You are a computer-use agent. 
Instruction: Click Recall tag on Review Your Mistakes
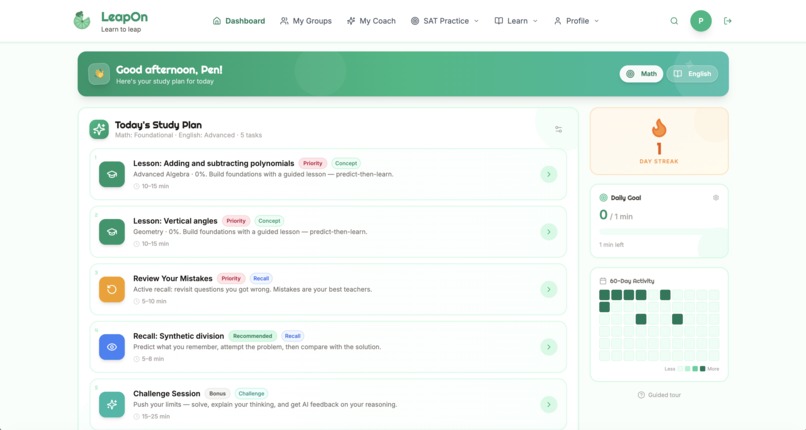261,278
